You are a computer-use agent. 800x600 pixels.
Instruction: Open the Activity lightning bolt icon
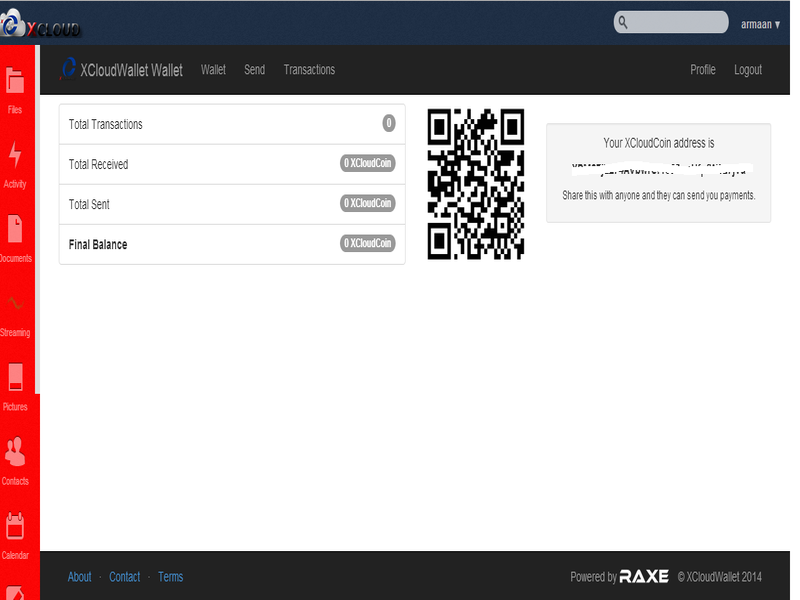coord(15,160)
